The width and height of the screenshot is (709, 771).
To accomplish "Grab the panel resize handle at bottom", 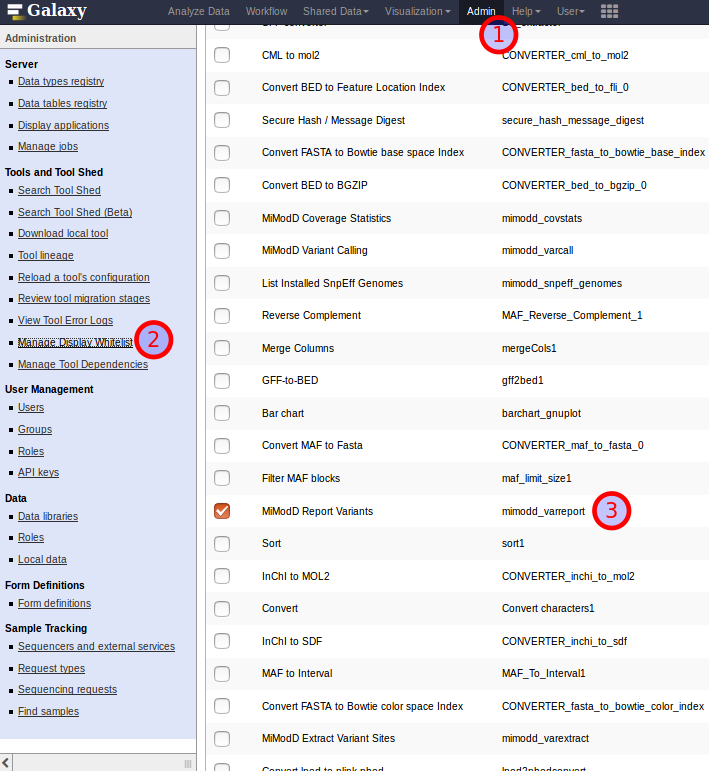I will 187,763.
